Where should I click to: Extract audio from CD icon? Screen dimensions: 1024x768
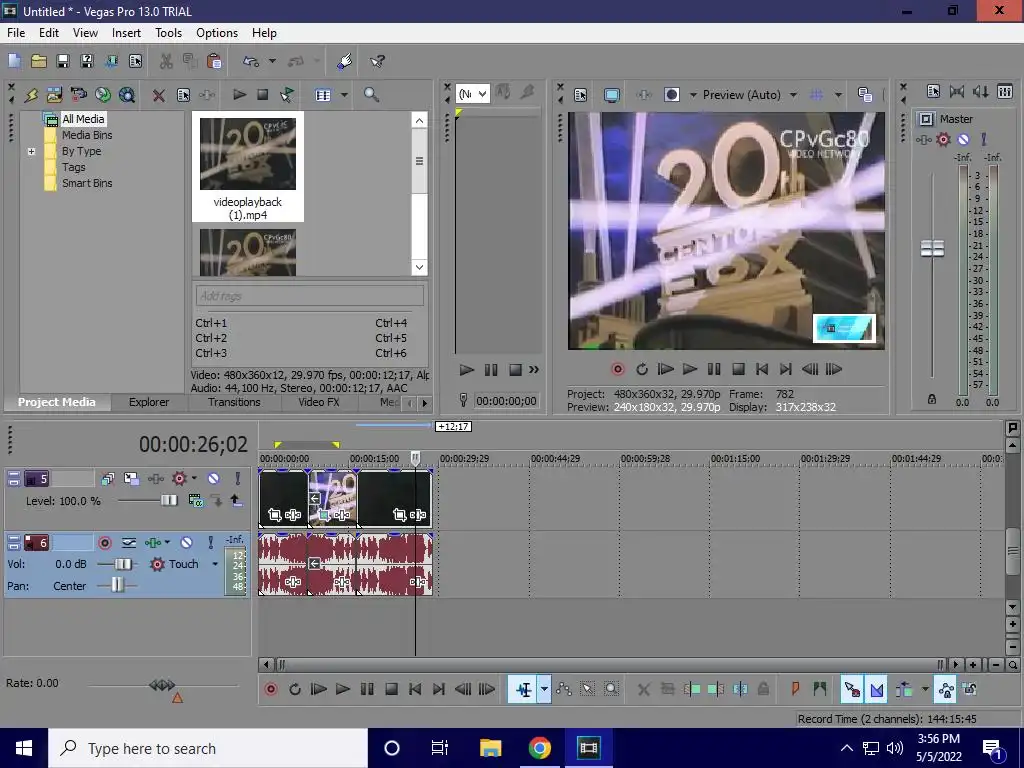[x=103, y=95]
